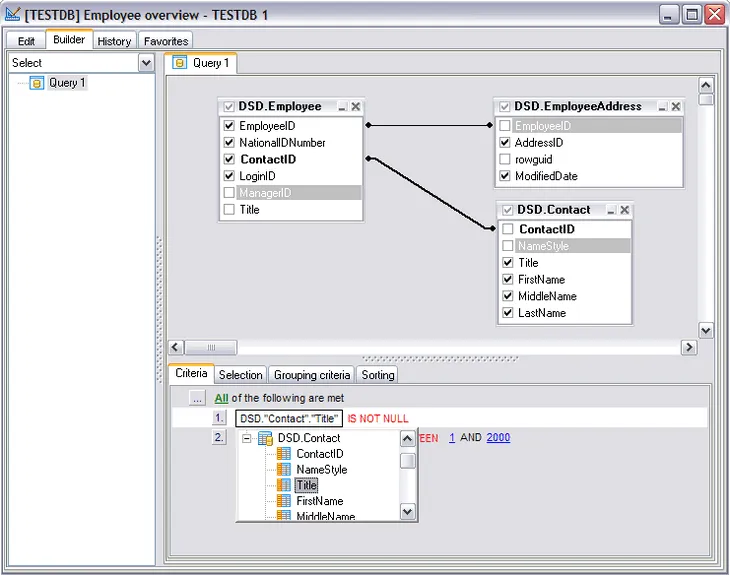Select the FirstName column icon in dropdown list

tap(284, 501)
